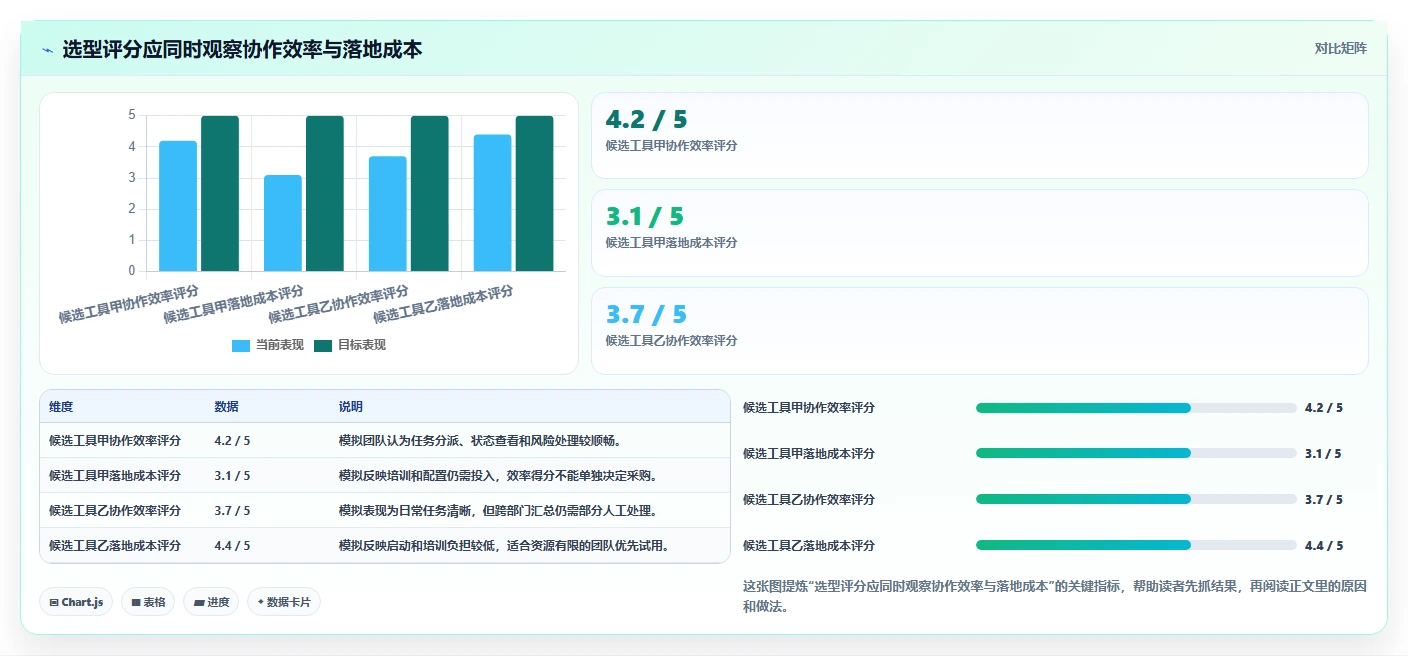Click progress bar for 候选工具乙落地成本评分

point(1136,545)
